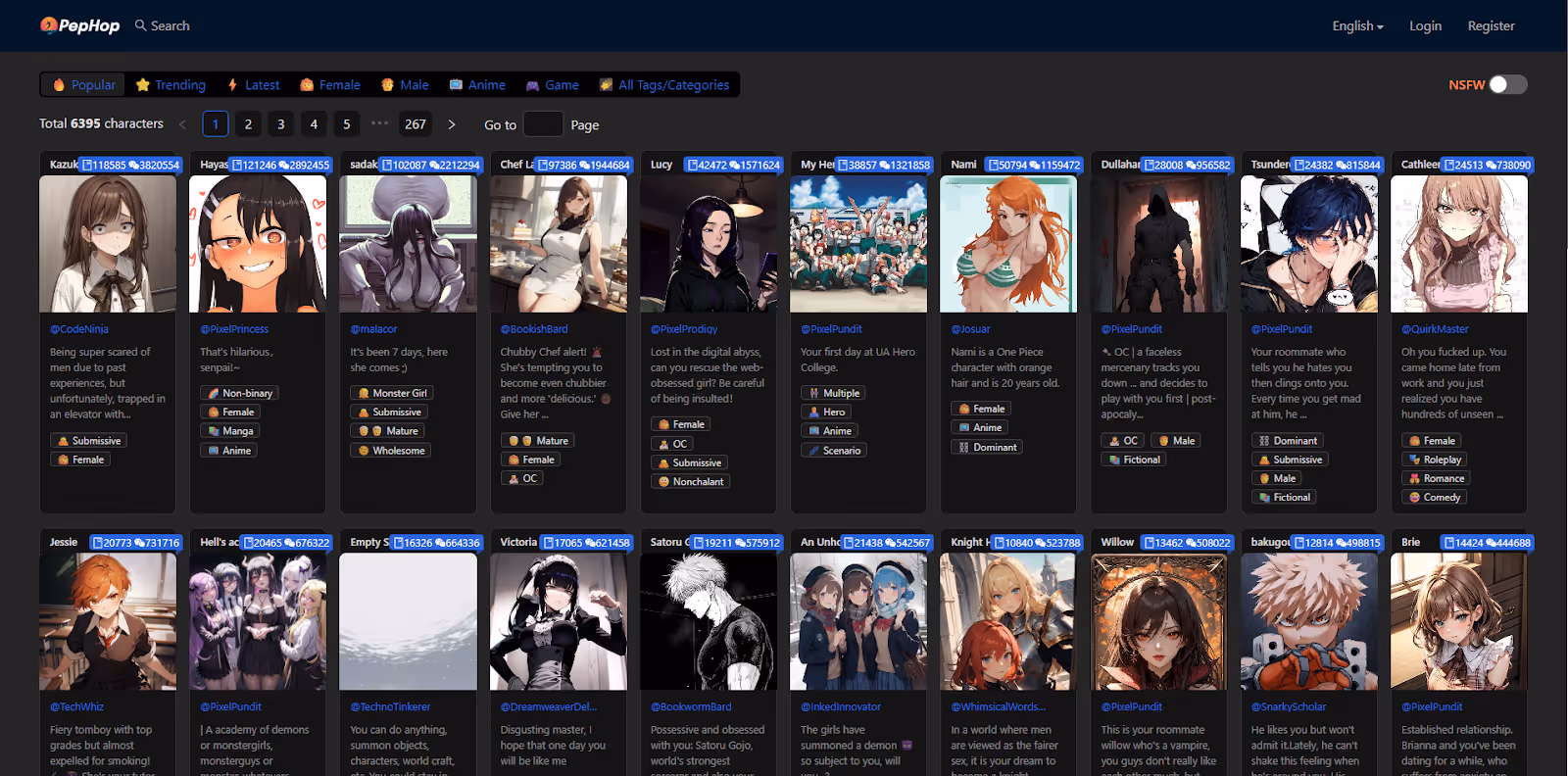The image size is (1568, 776).
Task: Switch to the Trending tab
Action: [x=171, y=85]
